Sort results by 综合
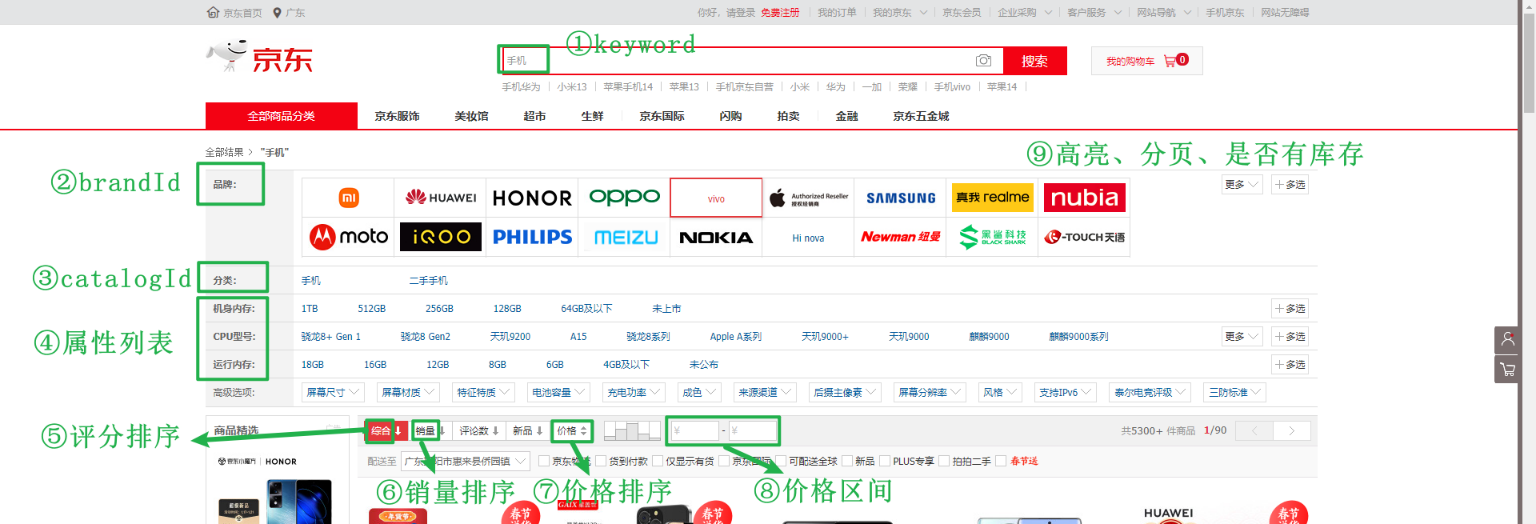The height and width of the screenshot is (524, 1536). point(386,431)
